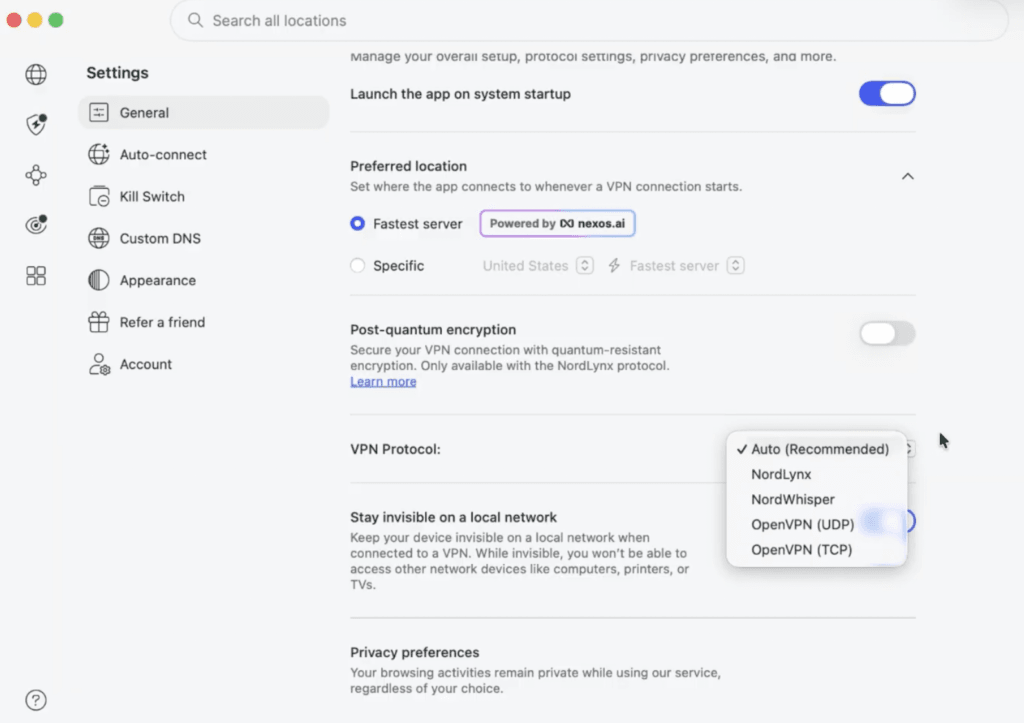This screenshot has width=1024, height=723.
Task: Click the lightning bolt icon beside Fastest server
Action: click(x=614, y=265)
